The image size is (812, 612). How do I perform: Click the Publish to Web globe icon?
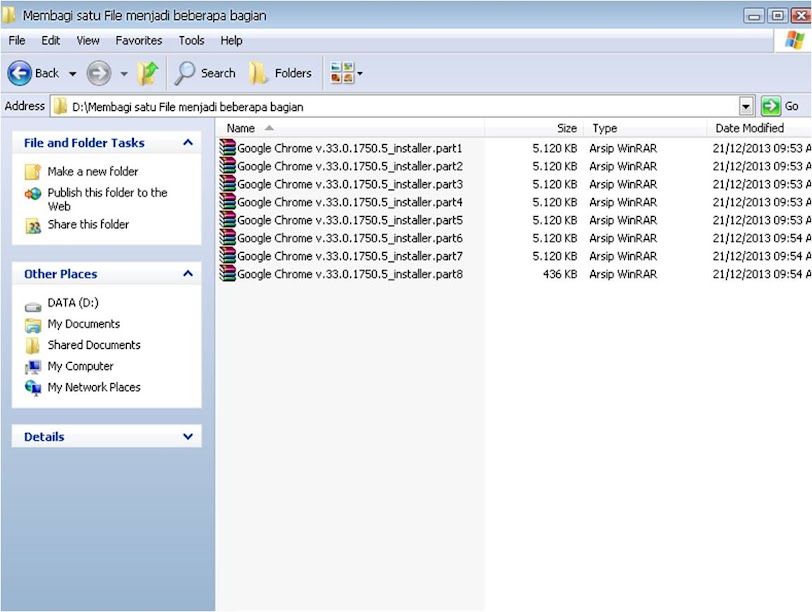coord(33,194)
